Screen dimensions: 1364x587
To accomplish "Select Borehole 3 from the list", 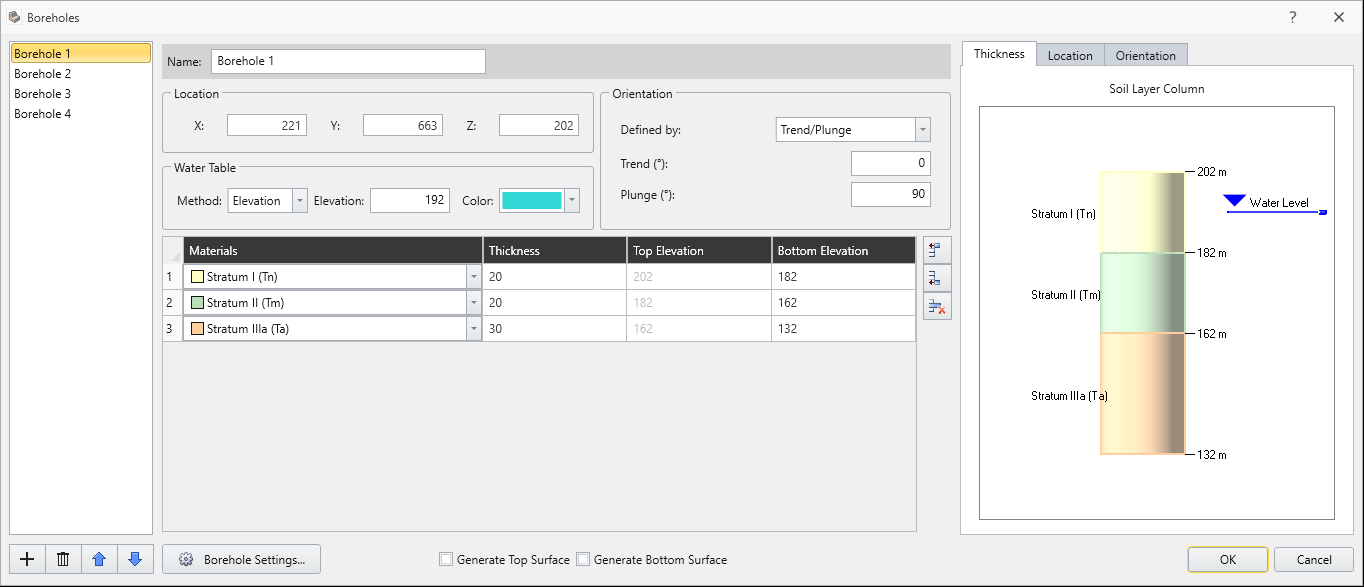I will [x=42, y=93].
